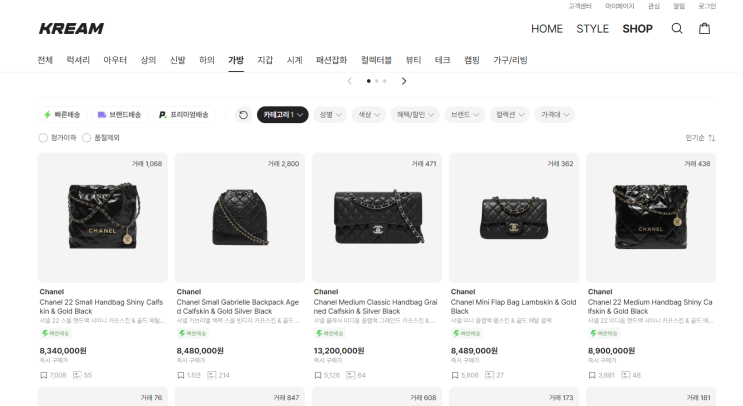
Task: Go to next banner slide arrow
Action: pyautogui.click(x=404, y=81)
